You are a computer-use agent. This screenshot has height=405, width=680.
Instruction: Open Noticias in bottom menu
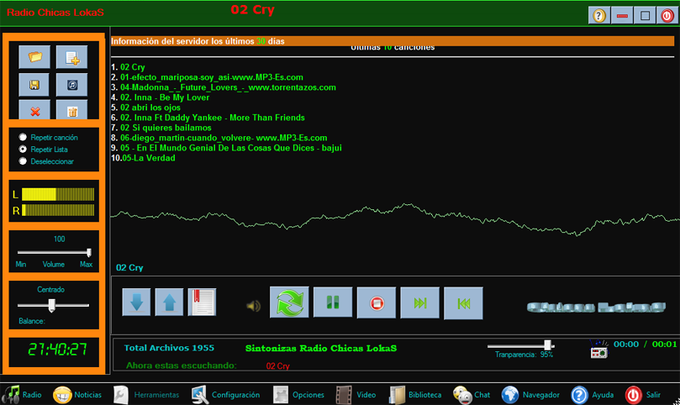[77, 395]
